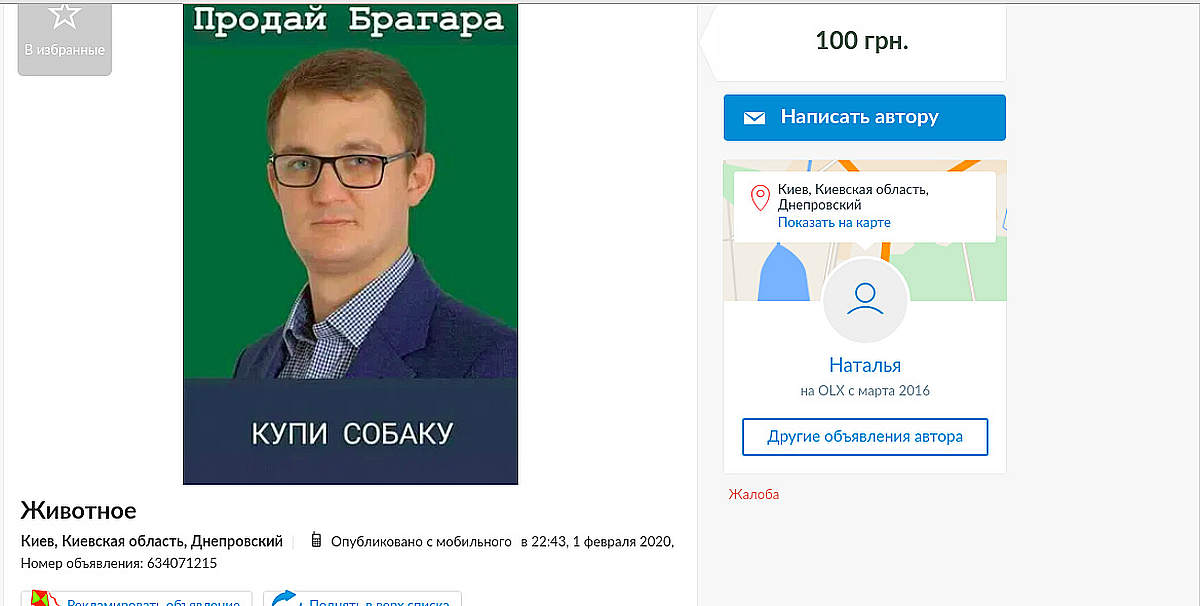The width and height of the screenshot is (1200, 606).
Task: Click 'Рекламировать объявление' button text
Action: click(x=153, y=602)
